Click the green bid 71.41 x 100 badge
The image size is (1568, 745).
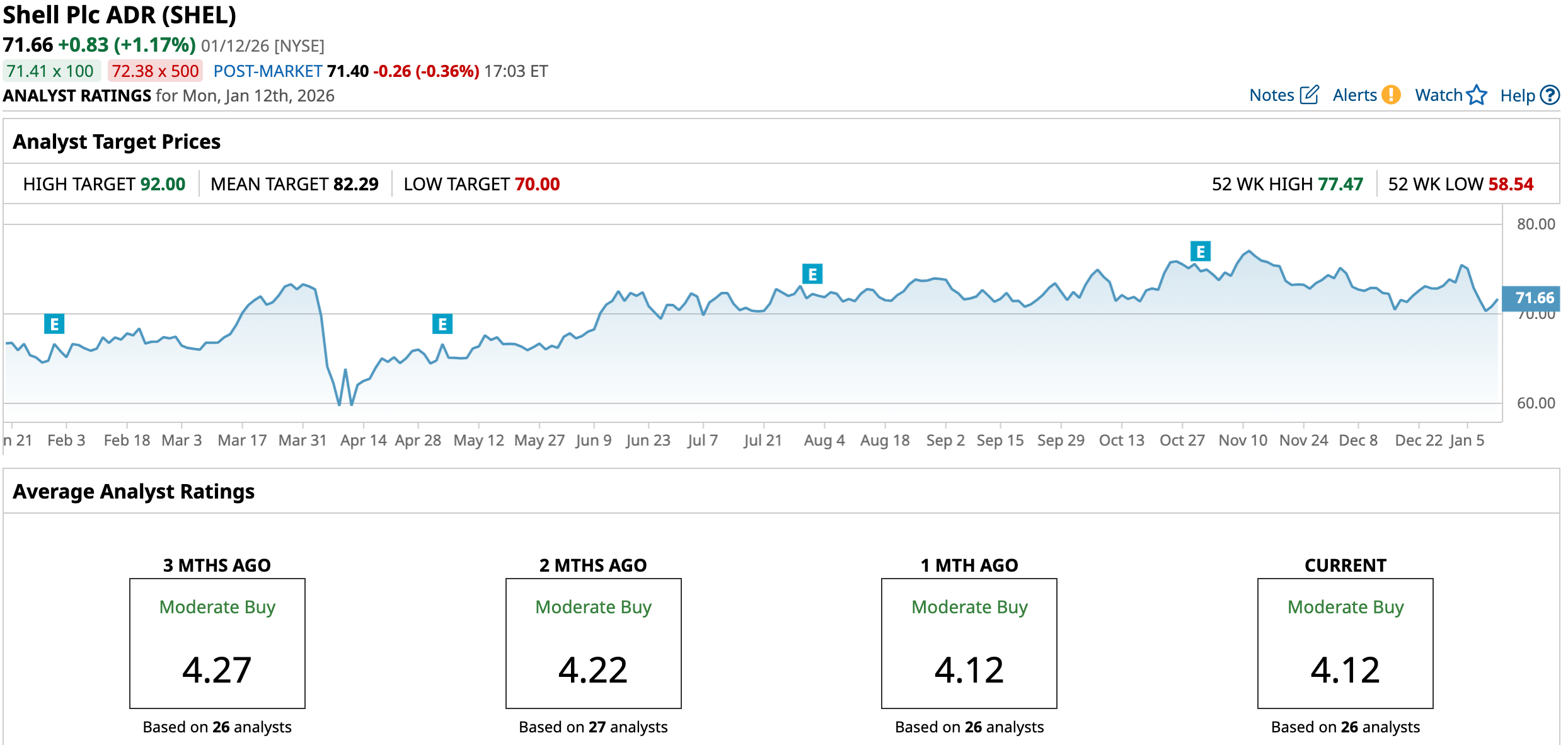(x=50, y=71)
